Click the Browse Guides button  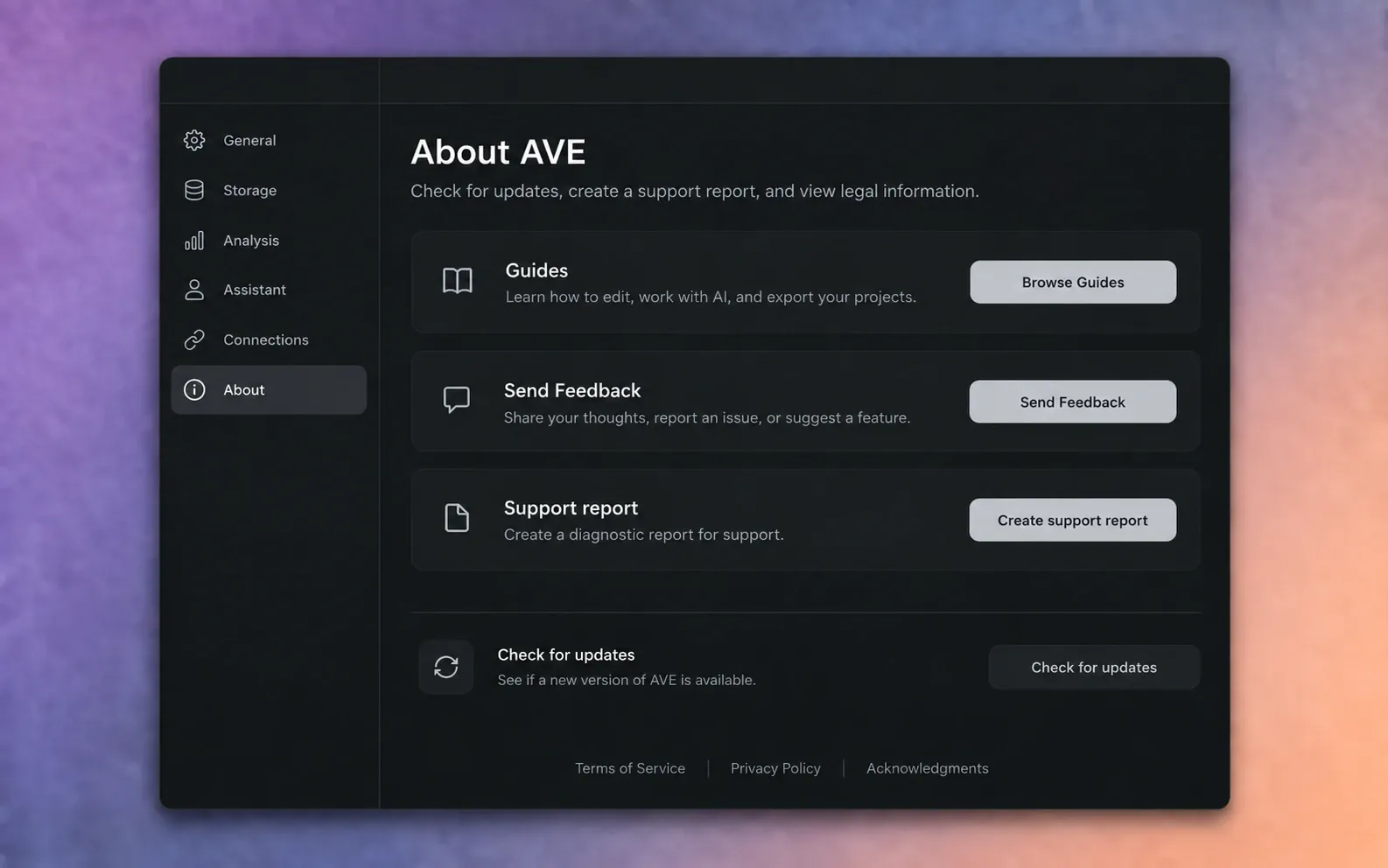point(1073,282)
